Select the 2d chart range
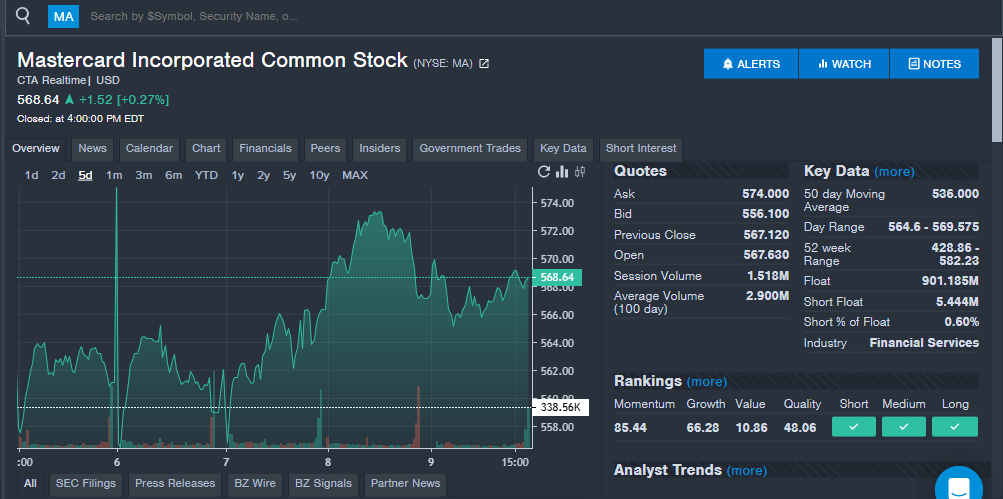The image size is (1003, 499). [58, 175]
